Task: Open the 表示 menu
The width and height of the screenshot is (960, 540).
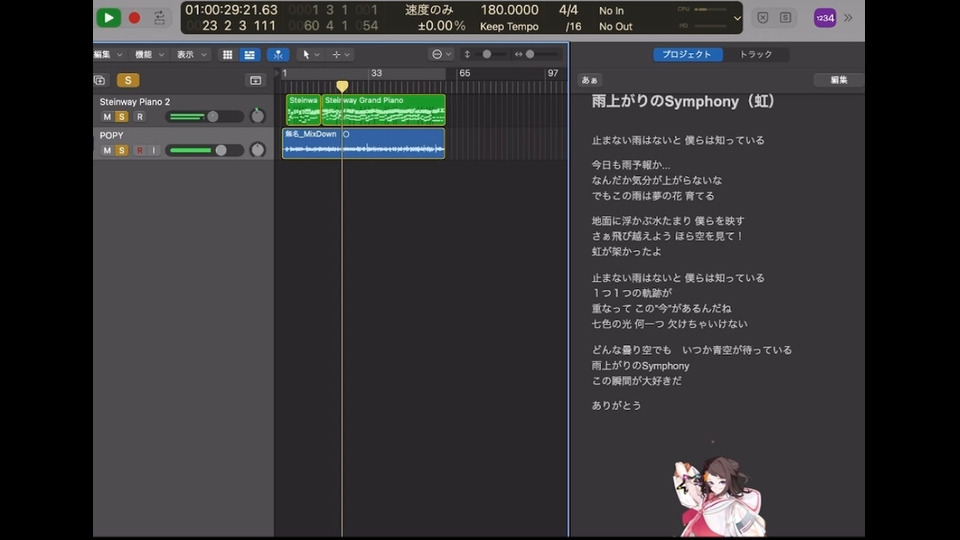Action: (x=192, y=54)
